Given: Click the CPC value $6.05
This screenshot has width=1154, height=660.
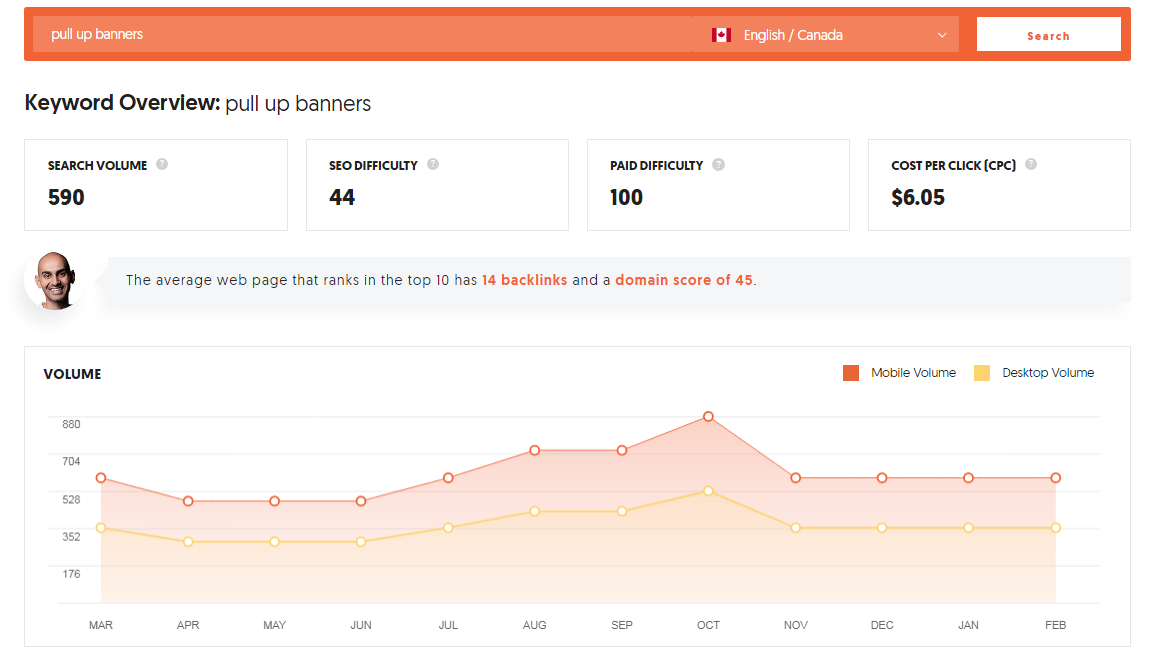Looking at the screenshot, I should click(x=918, y=197).
